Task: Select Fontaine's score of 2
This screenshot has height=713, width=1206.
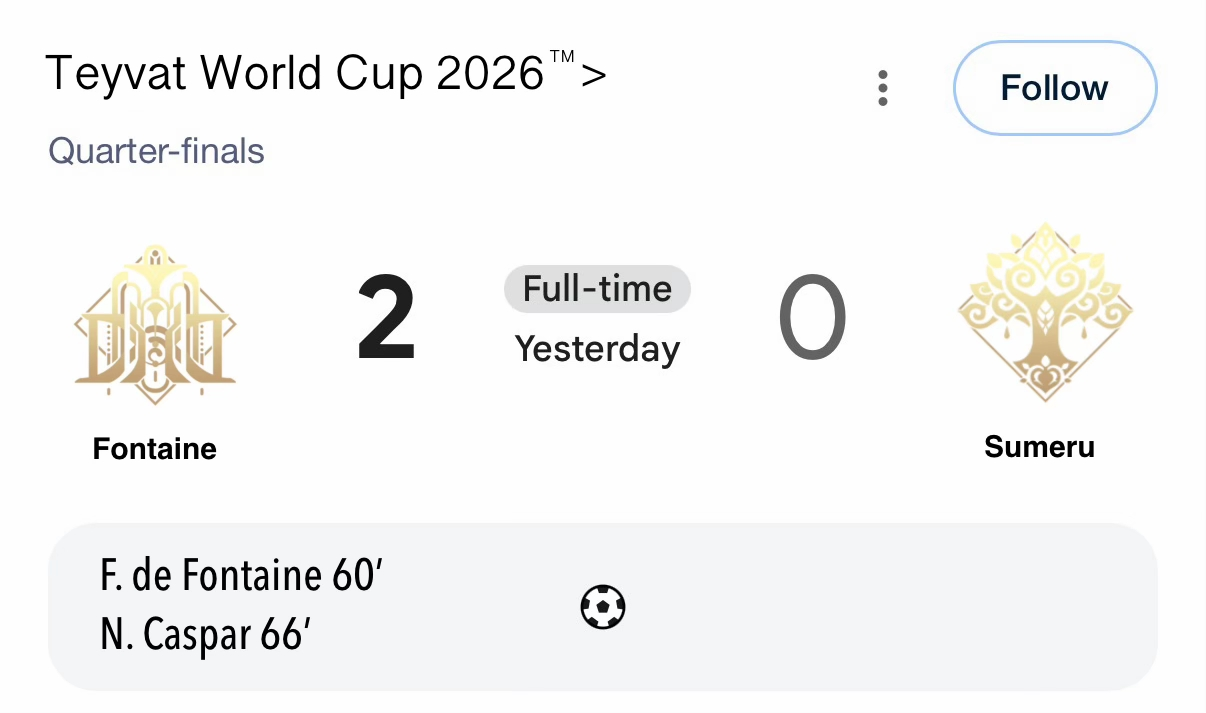Action: 387,320
